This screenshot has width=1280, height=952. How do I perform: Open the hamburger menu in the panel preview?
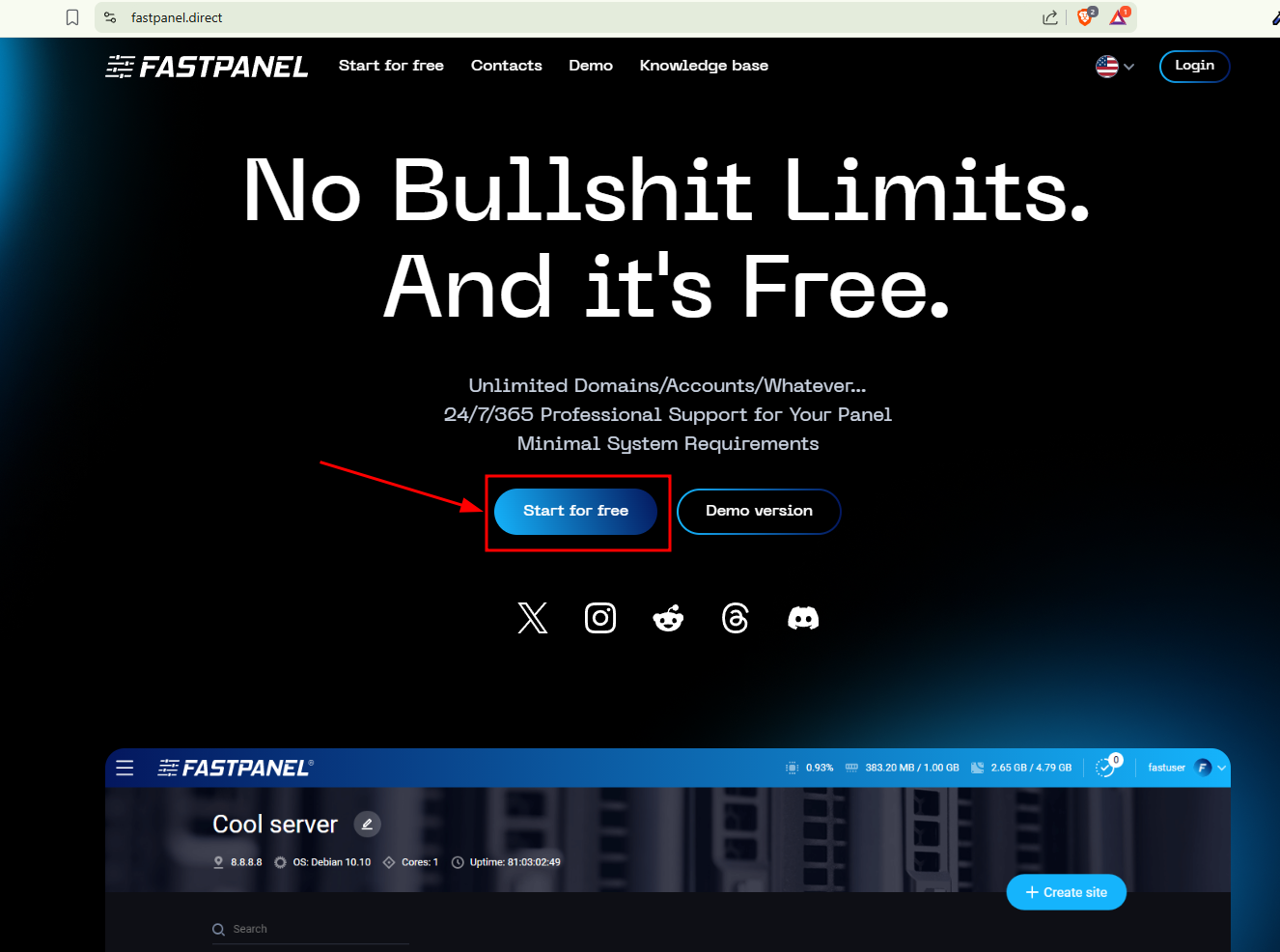[x=125, y=768]
